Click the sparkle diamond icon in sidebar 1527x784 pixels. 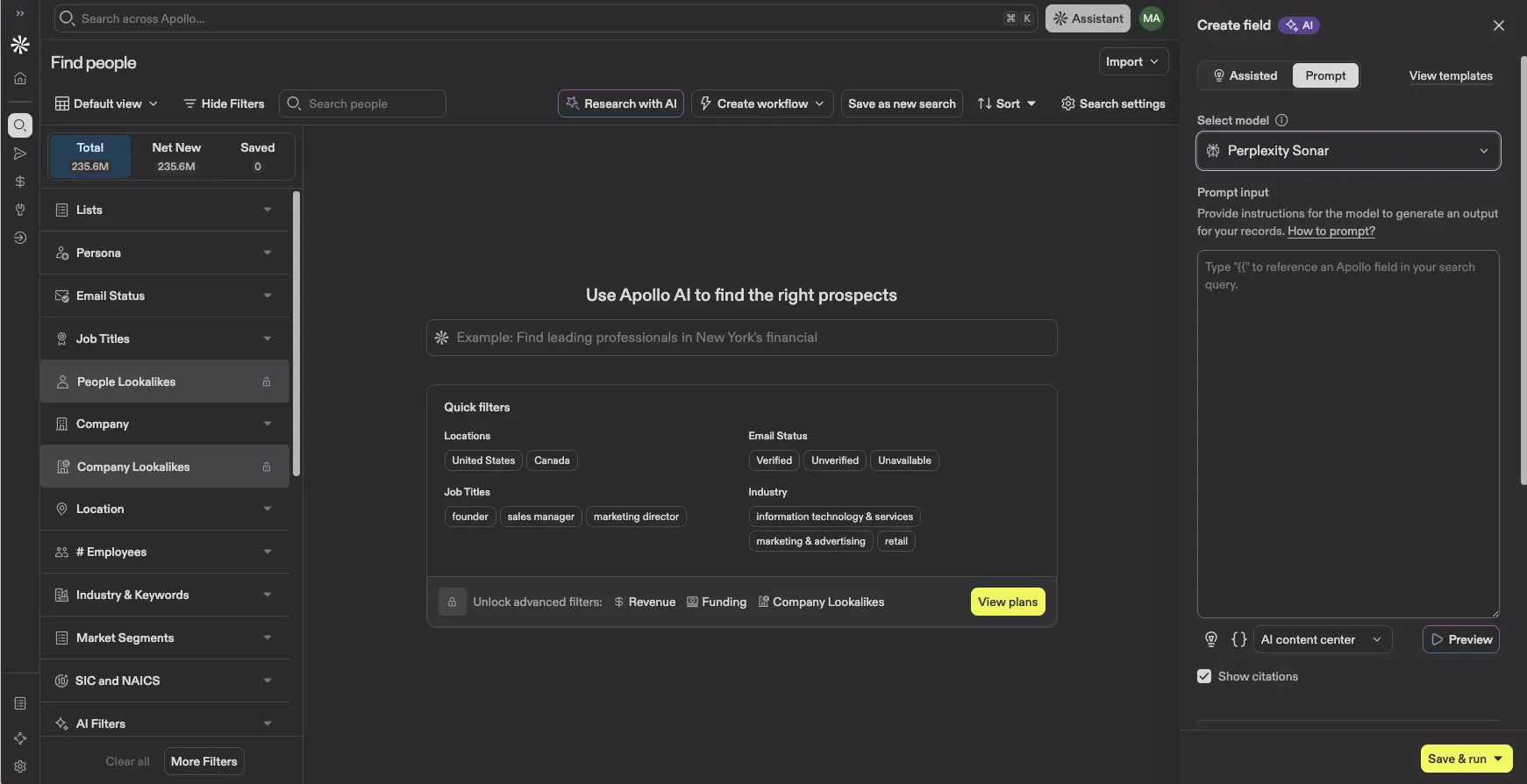pos(20,738)
